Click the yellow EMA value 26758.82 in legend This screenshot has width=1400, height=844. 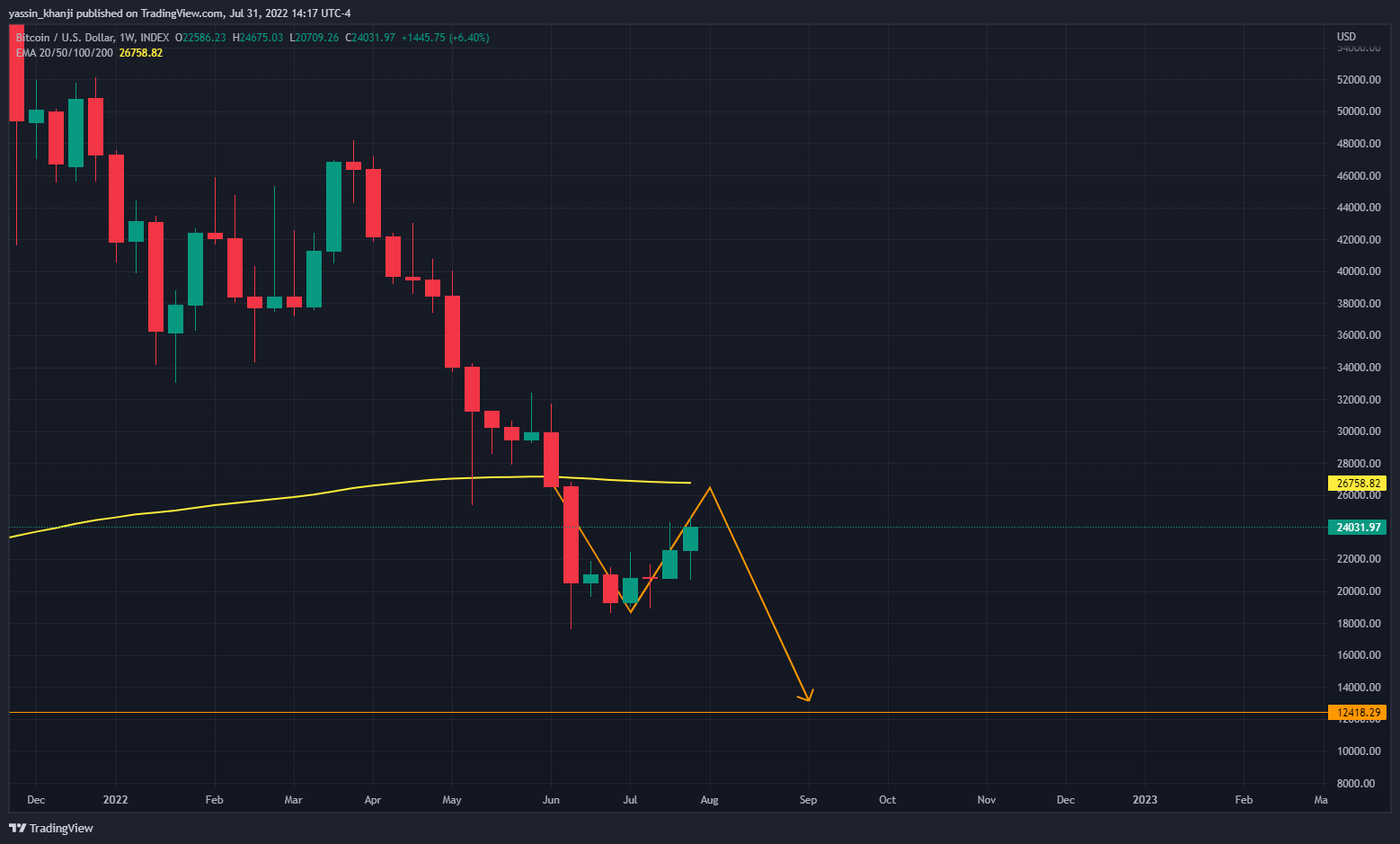[x=141, y=53]
